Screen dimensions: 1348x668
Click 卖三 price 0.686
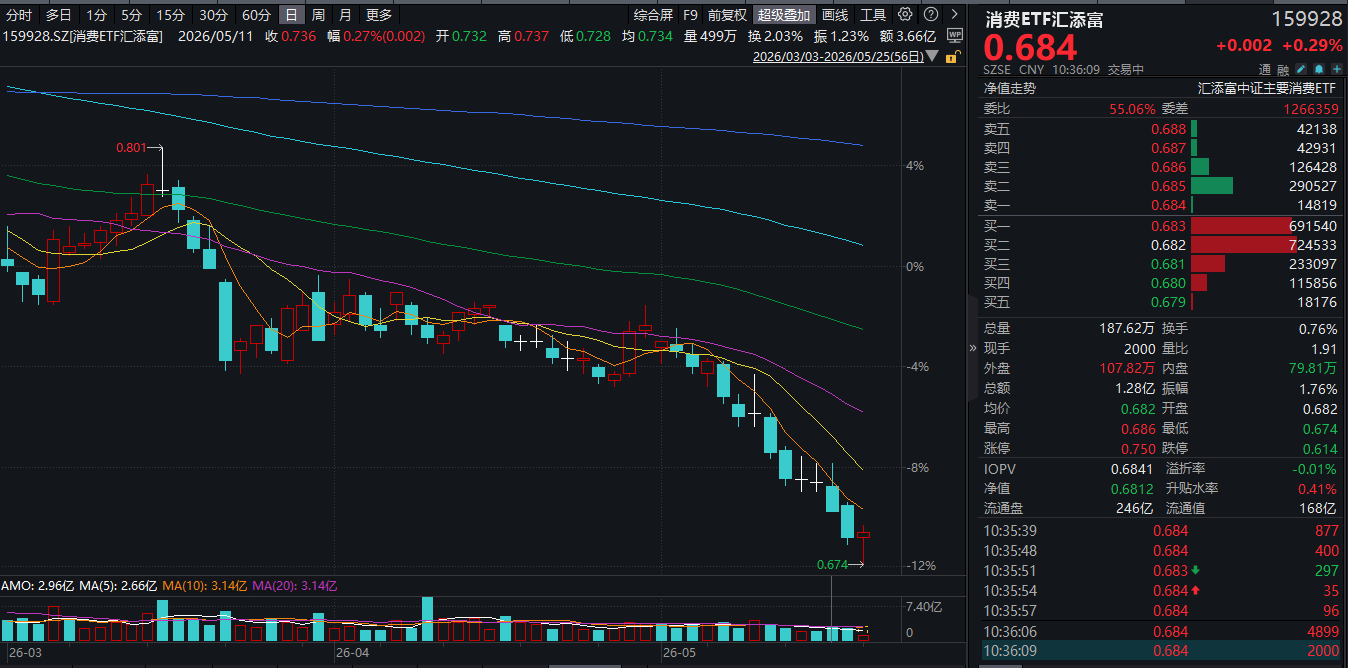coord(1168,167)
